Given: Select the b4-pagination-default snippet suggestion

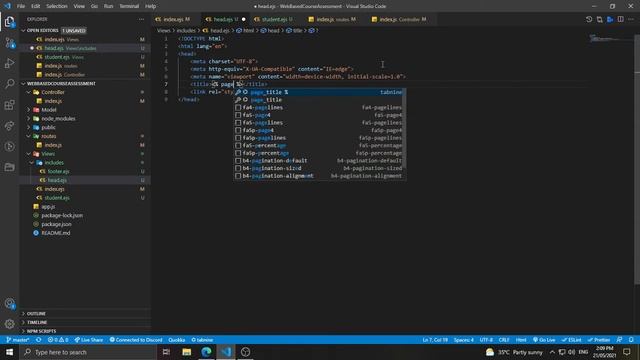Looking at the screenshot, I should pyautogui.click(x=319, y=161).
